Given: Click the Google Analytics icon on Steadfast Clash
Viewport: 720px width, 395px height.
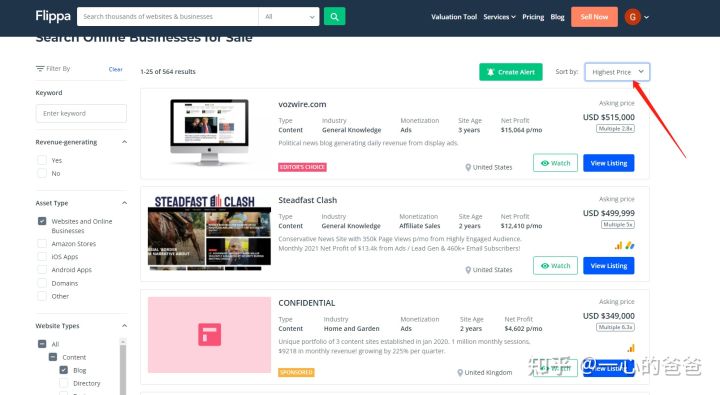Looking at the screenshot, I should 619,246.
